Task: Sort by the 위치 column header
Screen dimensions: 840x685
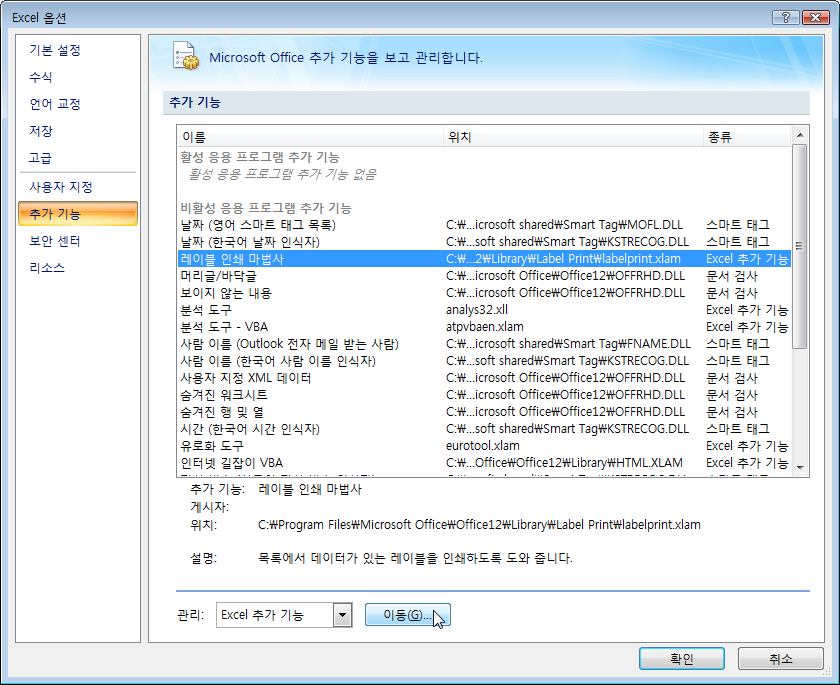Action: (573, 137)
